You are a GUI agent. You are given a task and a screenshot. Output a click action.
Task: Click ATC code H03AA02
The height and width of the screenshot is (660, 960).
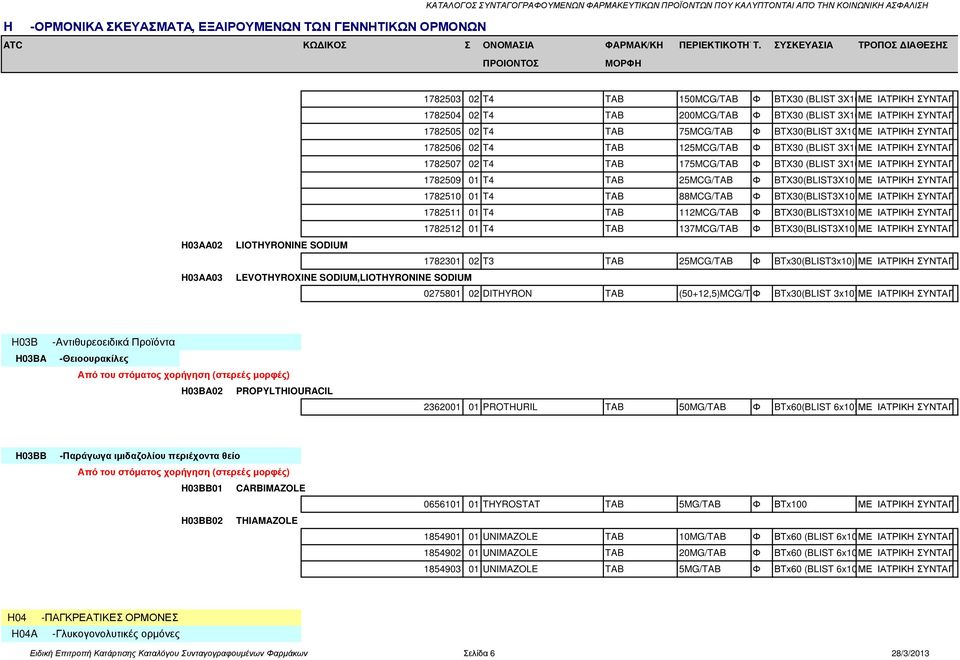[201, 245]
